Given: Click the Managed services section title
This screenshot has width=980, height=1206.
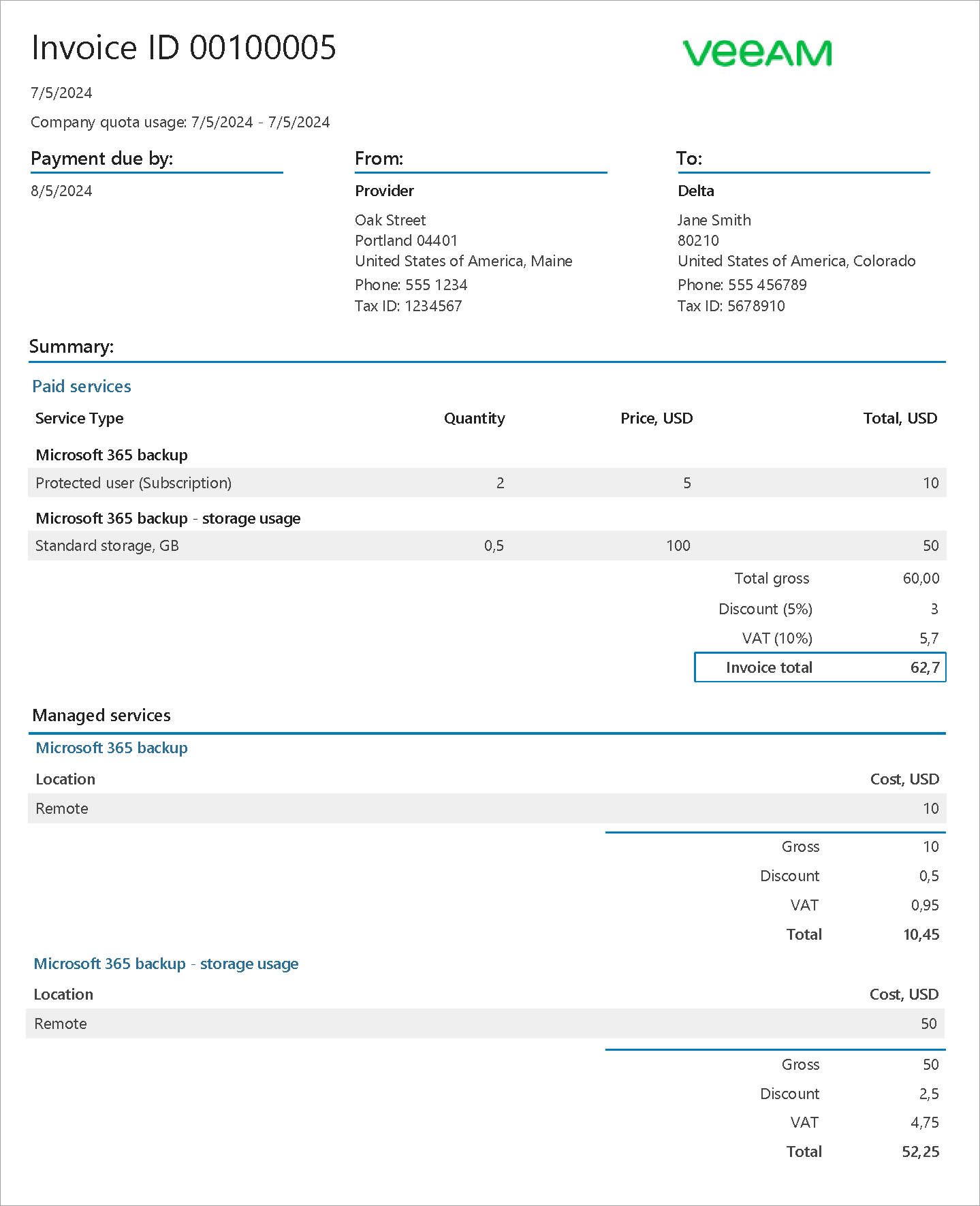Looking at the screenshot, I should (x=101, y=715).
